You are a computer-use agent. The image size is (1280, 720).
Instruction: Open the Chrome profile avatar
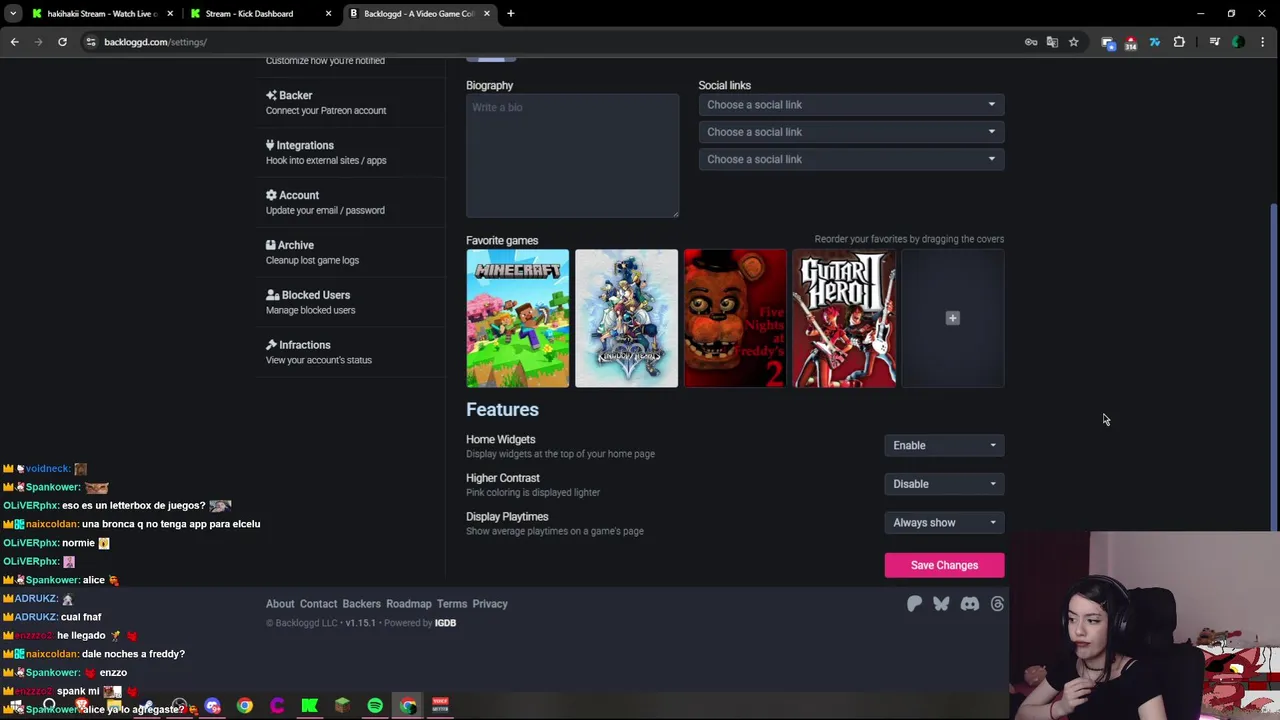tap(1238, 42)
